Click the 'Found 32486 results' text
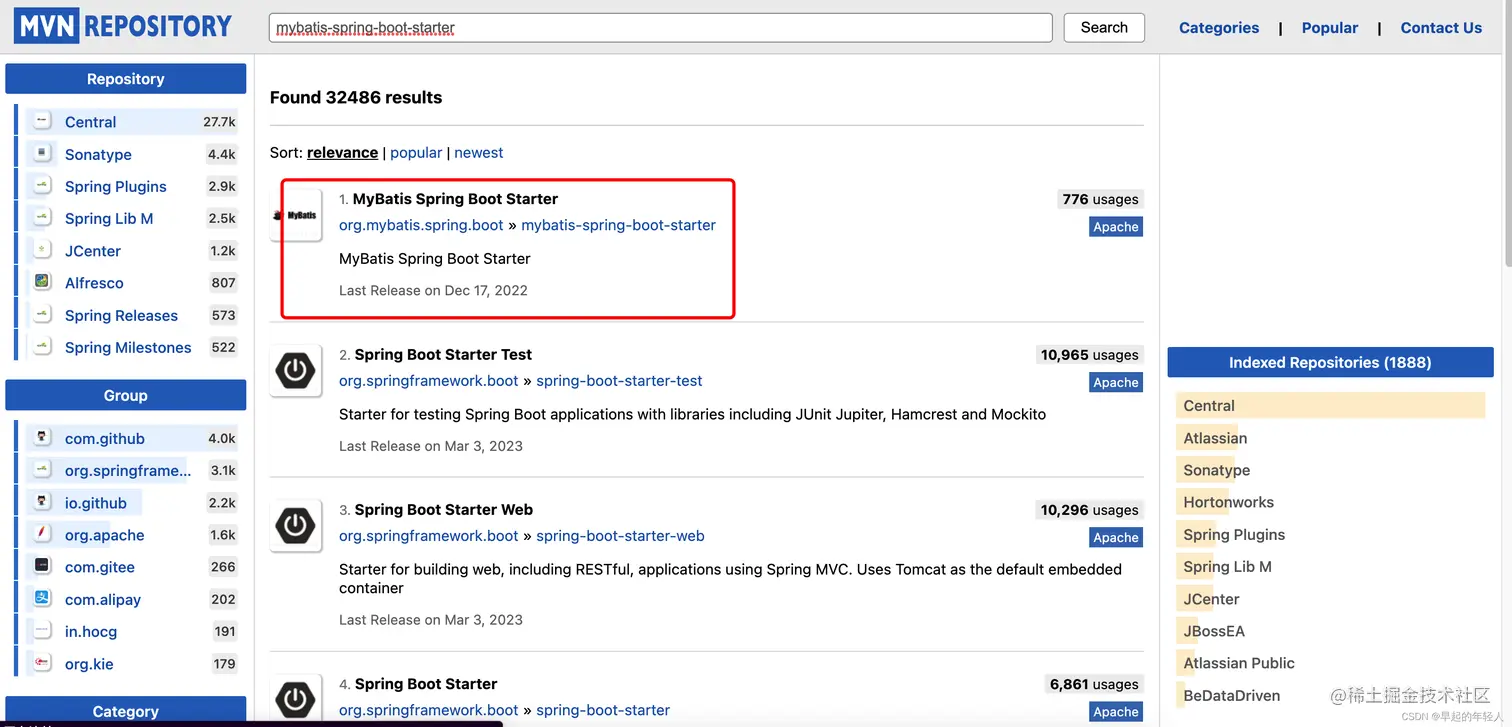This screenshot has width=1512, height=727. pos(356,97)
